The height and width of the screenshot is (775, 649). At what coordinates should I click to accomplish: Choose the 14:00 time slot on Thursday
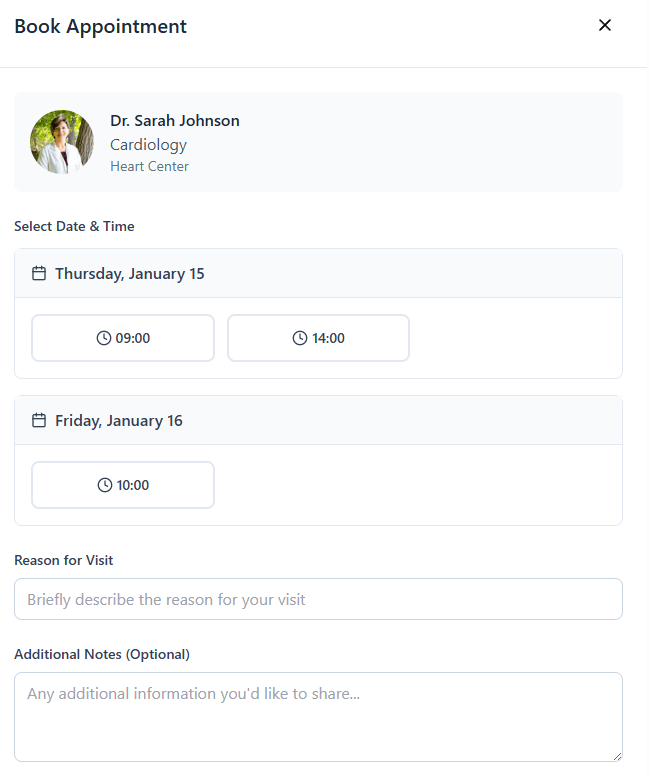pos(319,339)
